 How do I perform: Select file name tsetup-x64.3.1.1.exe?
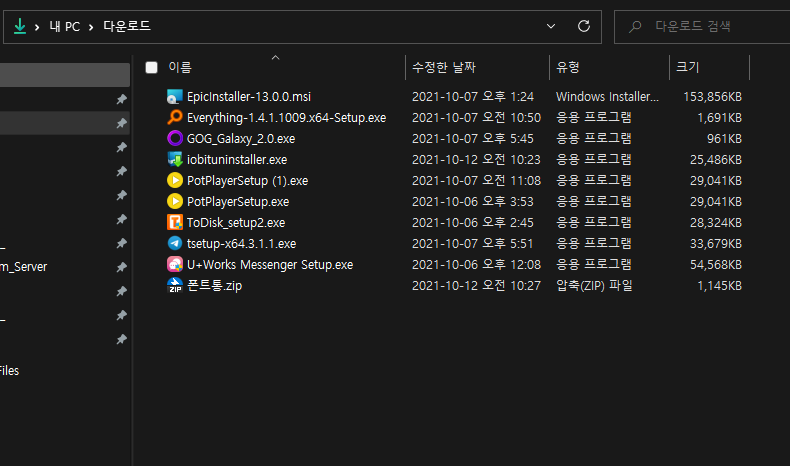pos(241,244)
